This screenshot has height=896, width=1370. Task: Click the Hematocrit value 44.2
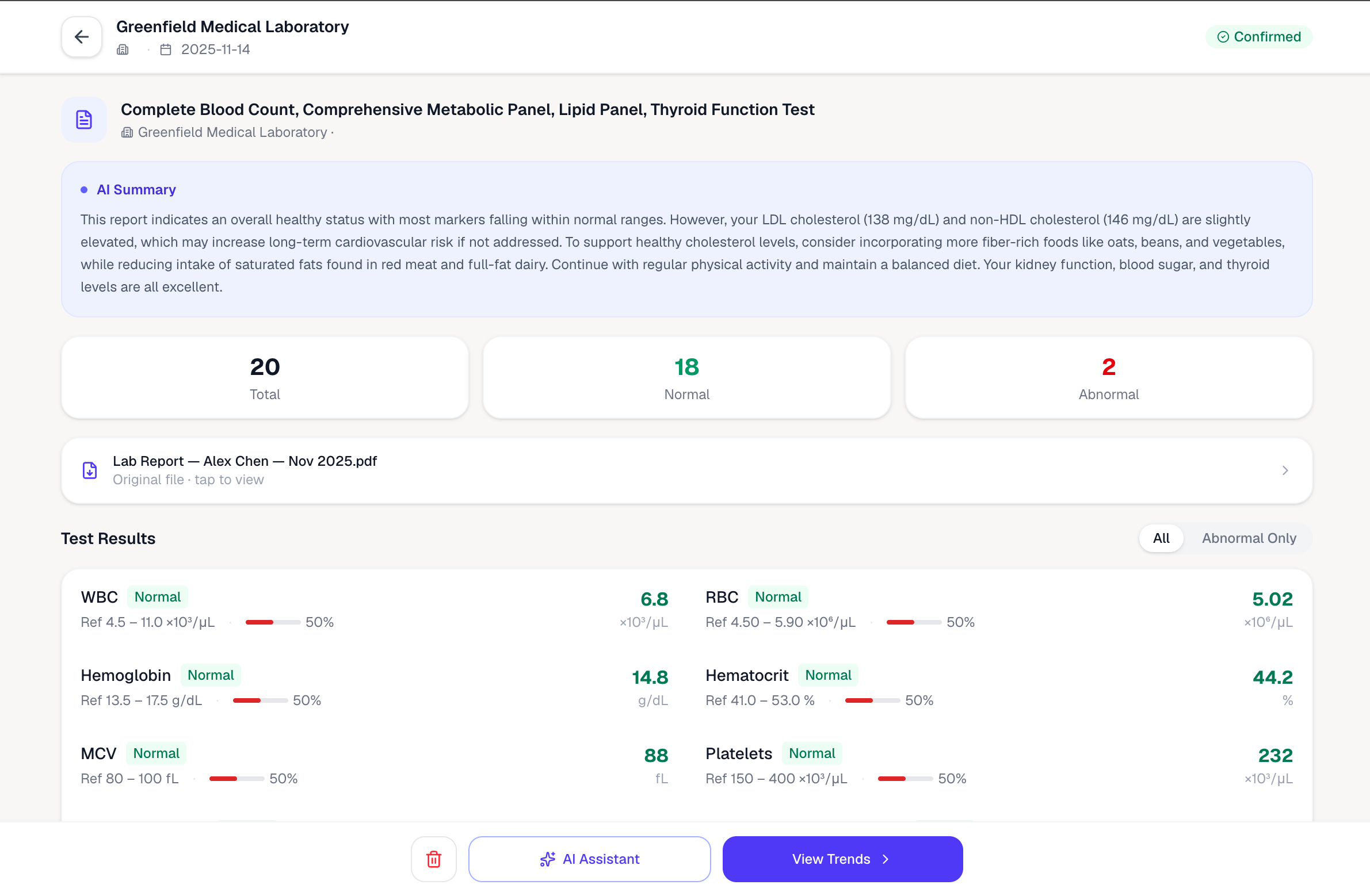point(1272,677)
